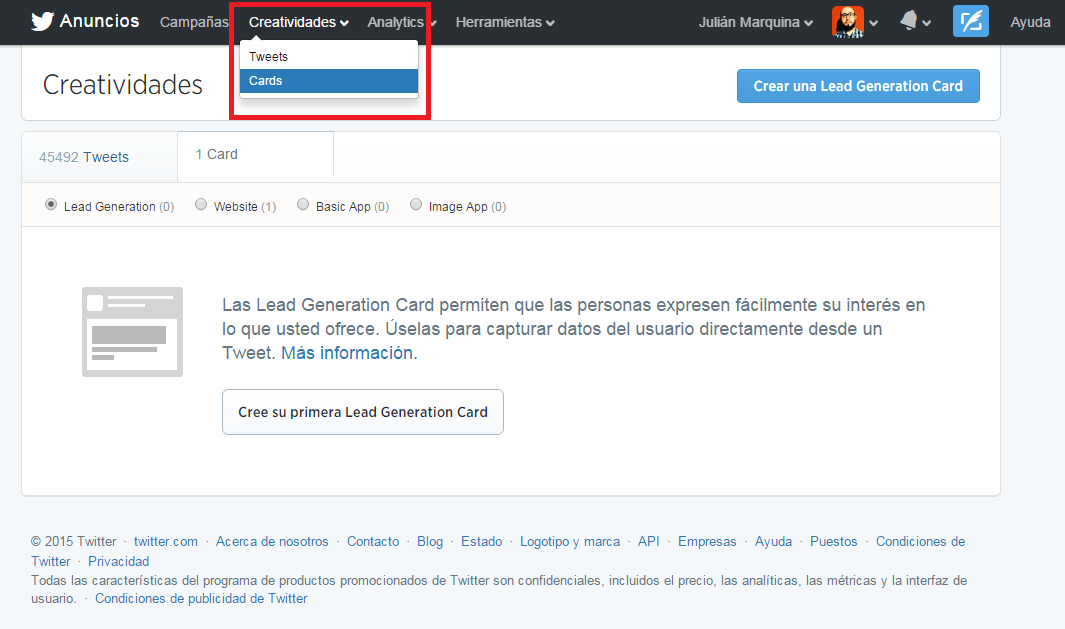The height and width of the screenshot is (629, 1065).
Task: Open the dropdown arrow beside the avatar
Action: pos(873,23)
